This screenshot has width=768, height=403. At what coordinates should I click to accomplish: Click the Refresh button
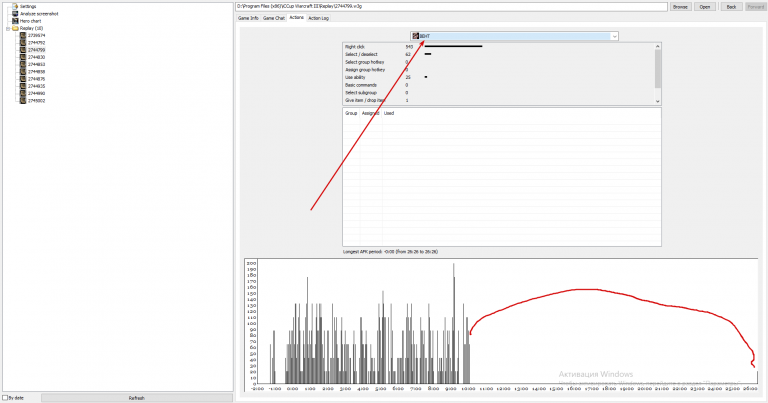click(x=137, y=398)
